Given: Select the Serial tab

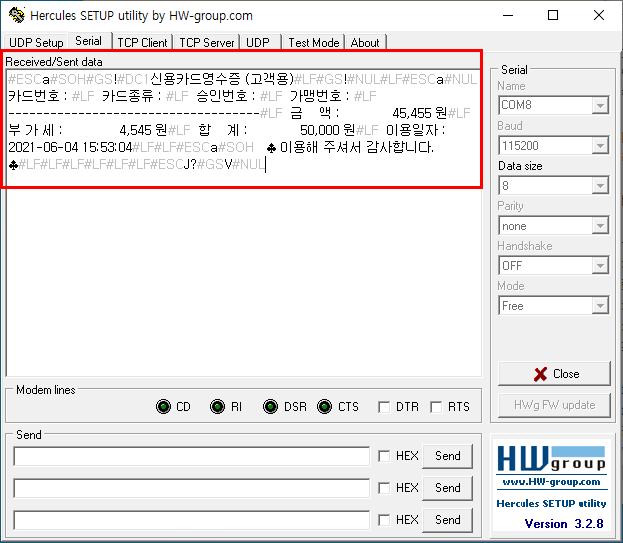Looking at the screenshot, I should coord(89,41).
